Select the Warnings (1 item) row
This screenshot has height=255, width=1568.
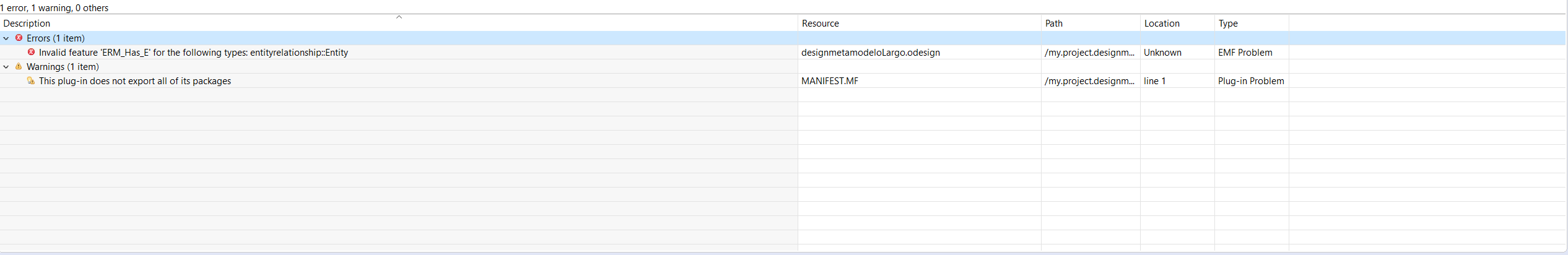783,67
